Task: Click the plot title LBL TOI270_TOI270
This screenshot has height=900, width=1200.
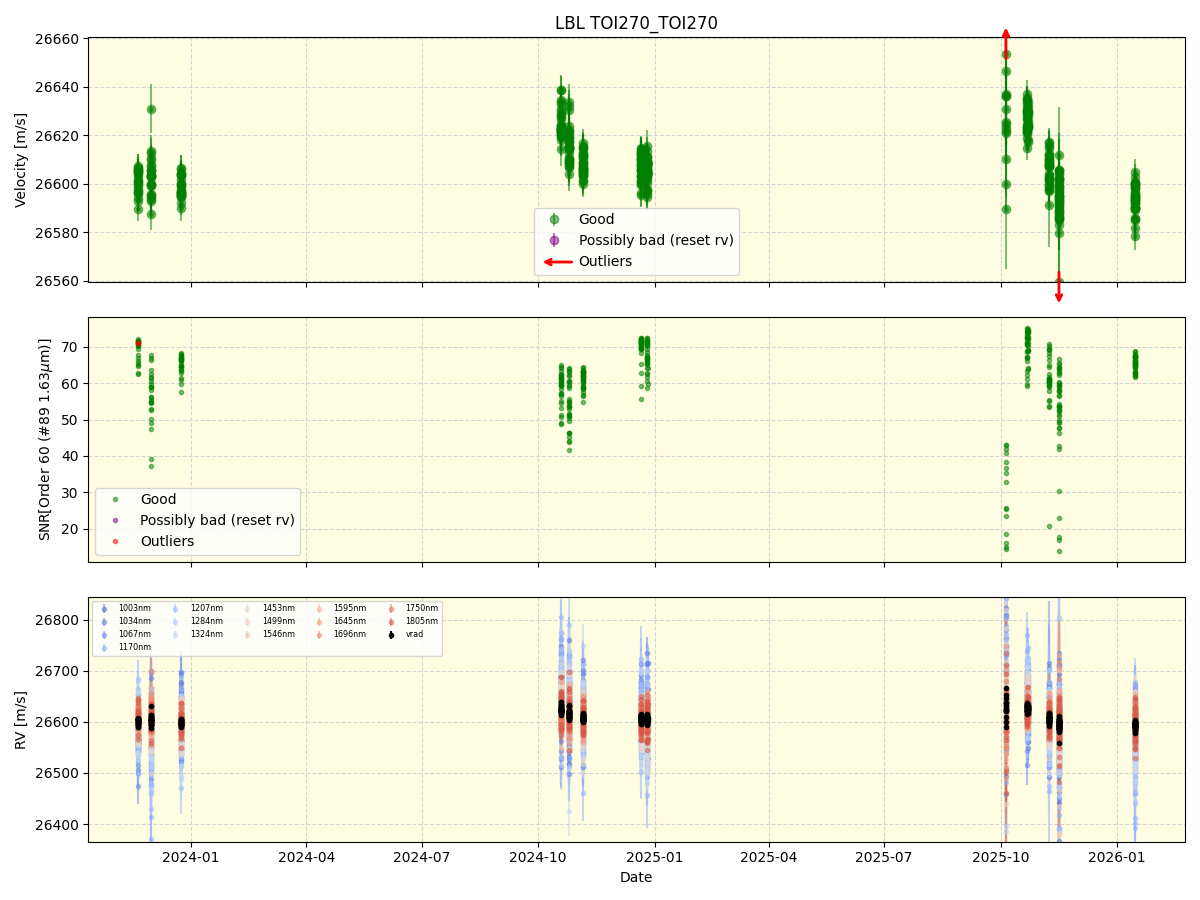Action: click(636, 23)
